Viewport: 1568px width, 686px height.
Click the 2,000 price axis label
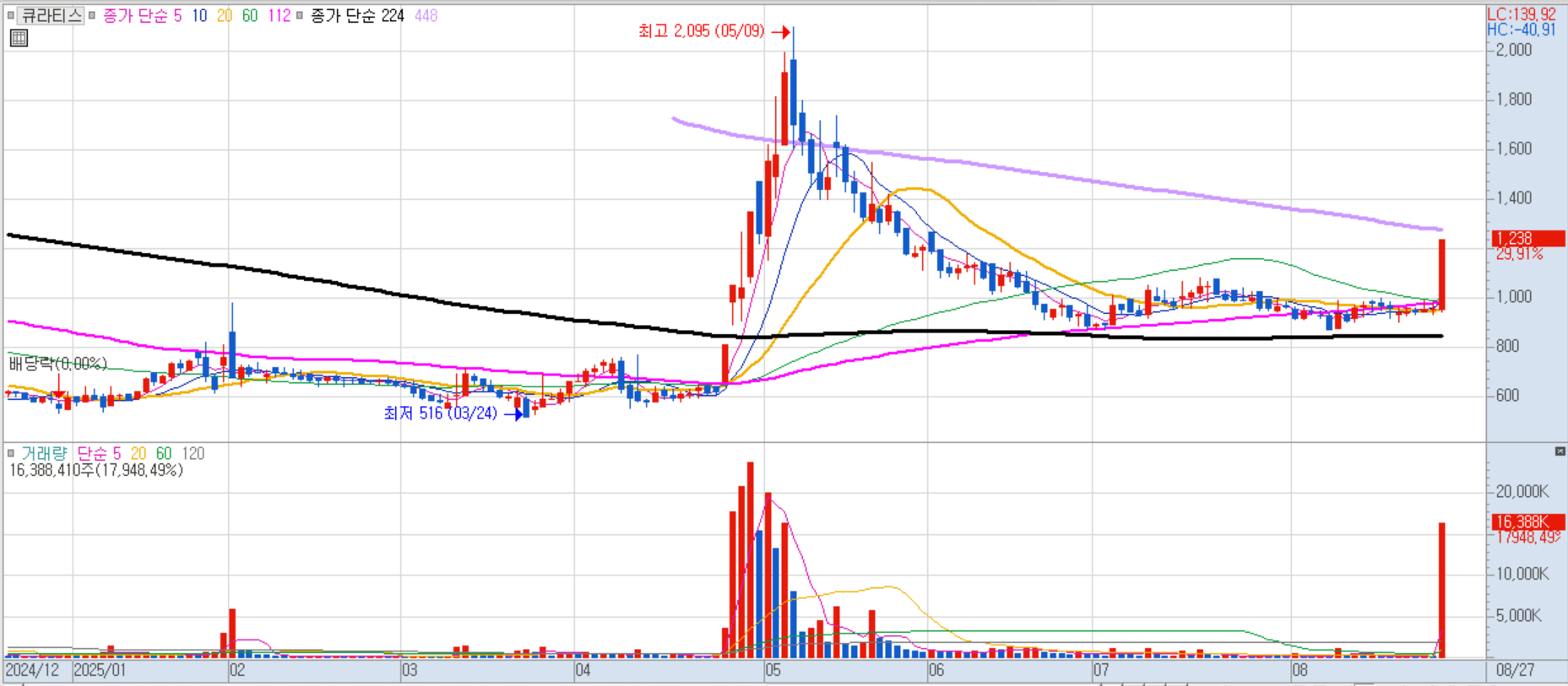(x=1513, y=50)
